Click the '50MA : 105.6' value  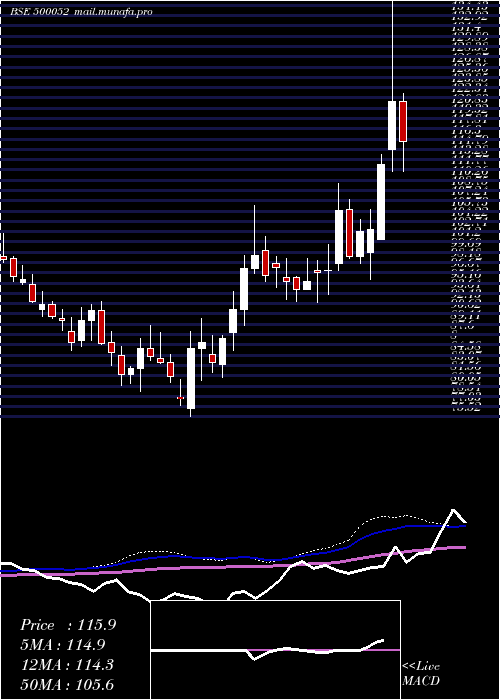click(67, 684)
